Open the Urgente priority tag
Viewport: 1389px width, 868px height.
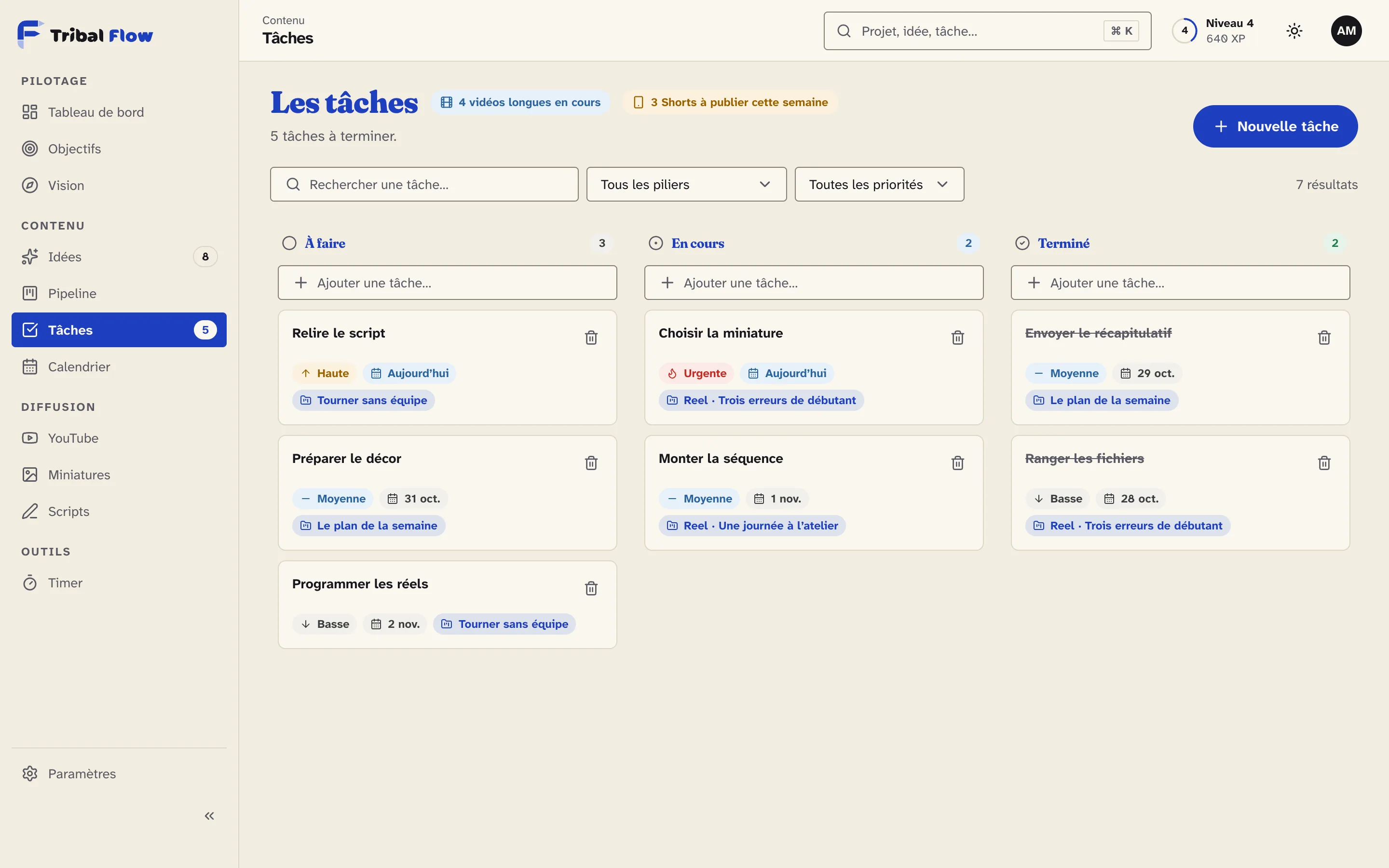696,373
